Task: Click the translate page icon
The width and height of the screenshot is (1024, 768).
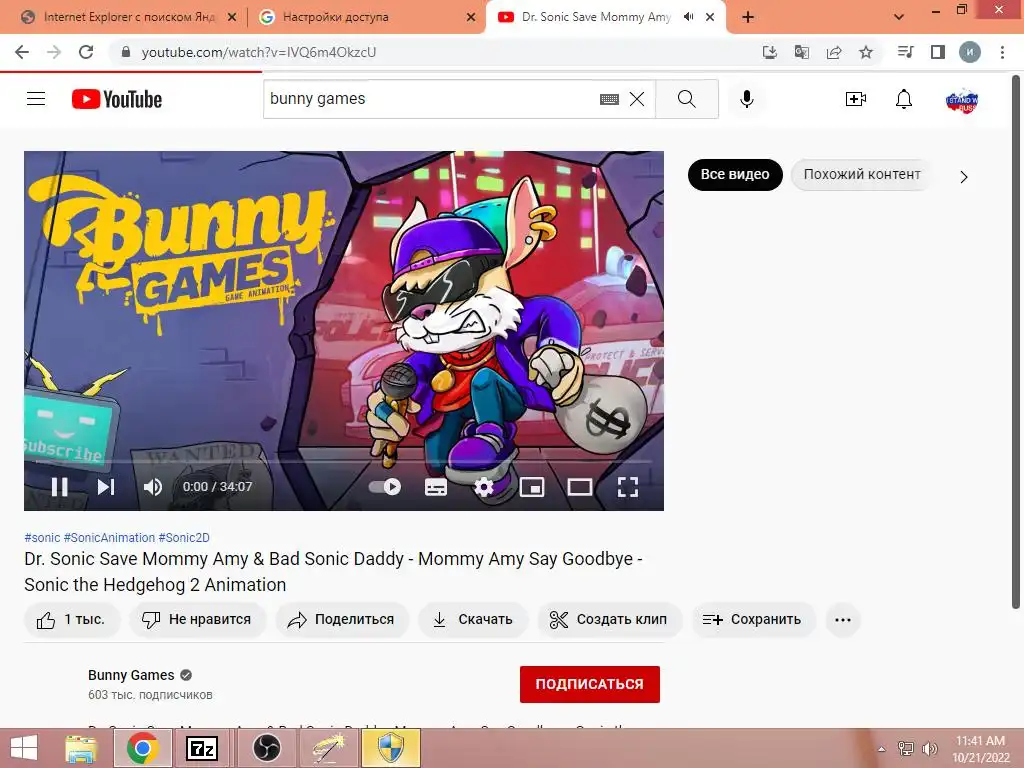Action: (x=802, y=52)
